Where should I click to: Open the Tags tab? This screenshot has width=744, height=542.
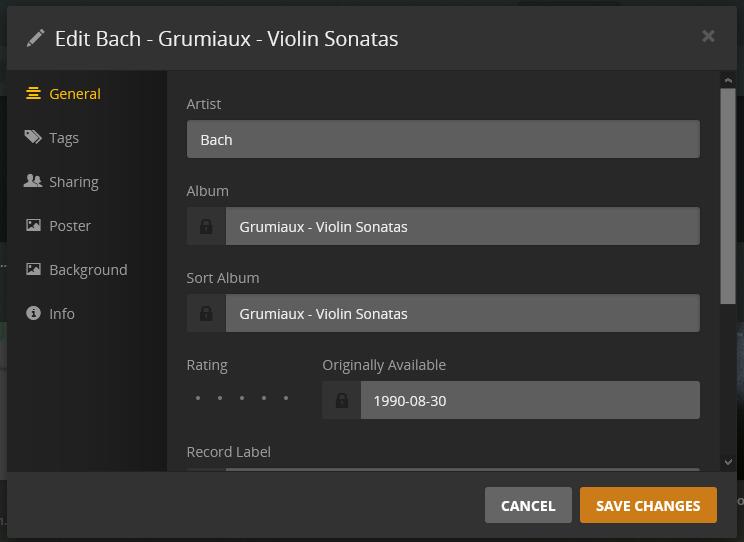tap(64, 138)
